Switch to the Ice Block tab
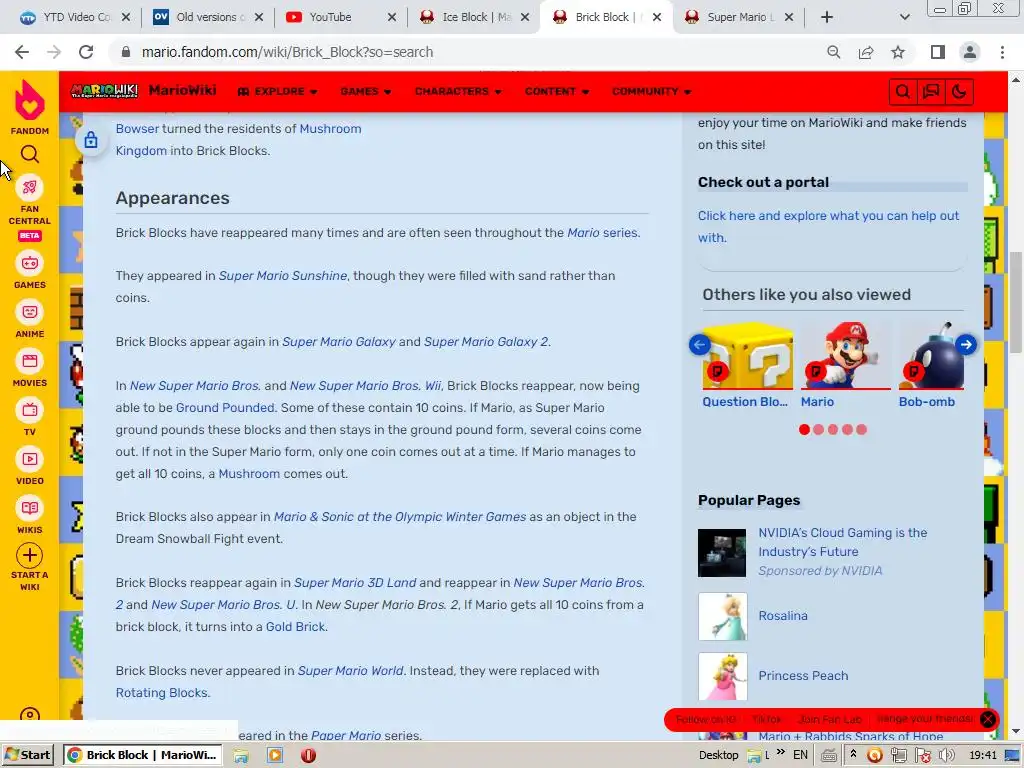 [x=465, y=17]
